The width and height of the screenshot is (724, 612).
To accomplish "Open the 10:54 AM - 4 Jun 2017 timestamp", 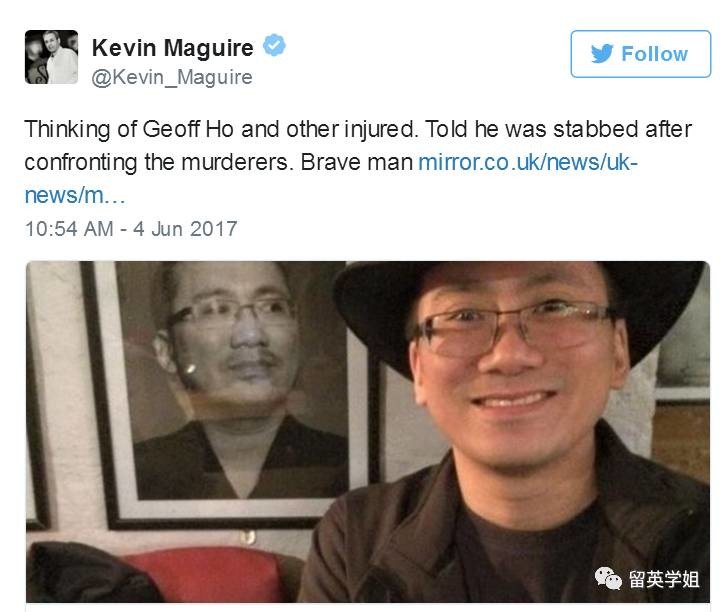I will [x=131, y=229].
